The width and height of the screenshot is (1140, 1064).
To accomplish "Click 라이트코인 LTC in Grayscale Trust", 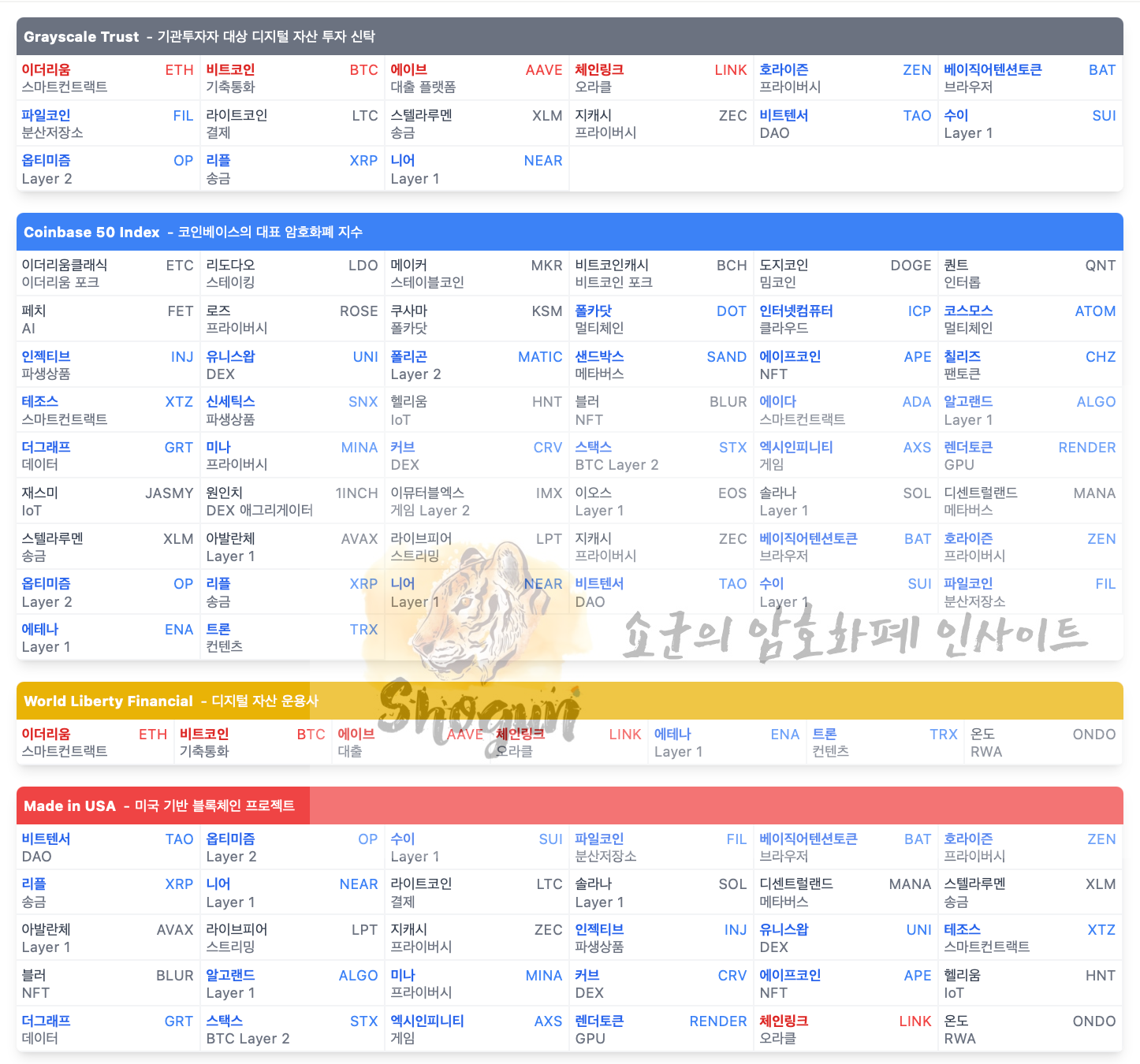I will tap(292, 124).
